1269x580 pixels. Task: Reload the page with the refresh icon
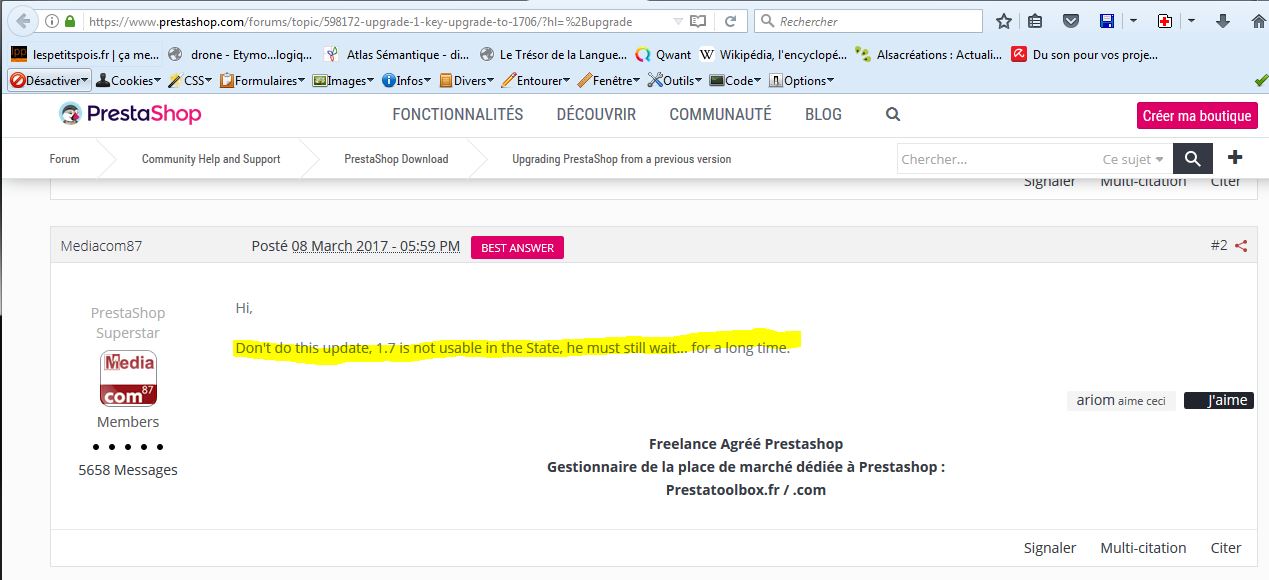730,21
